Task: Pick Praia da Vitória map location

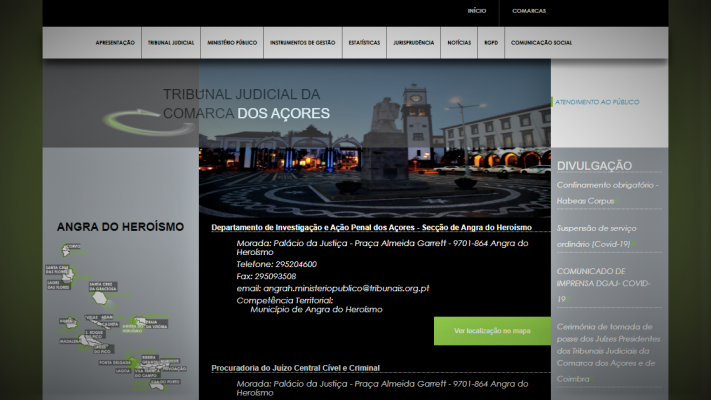Action: click(x=152, y=323)
